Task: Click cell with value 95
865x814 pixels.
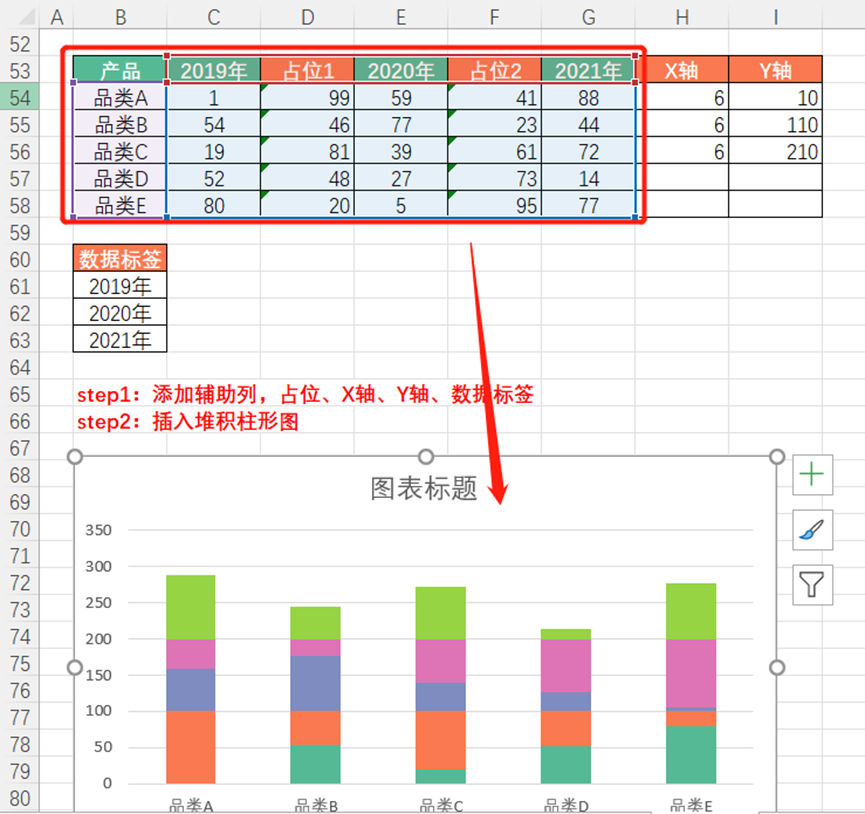Action: click(x=494, y=206)
